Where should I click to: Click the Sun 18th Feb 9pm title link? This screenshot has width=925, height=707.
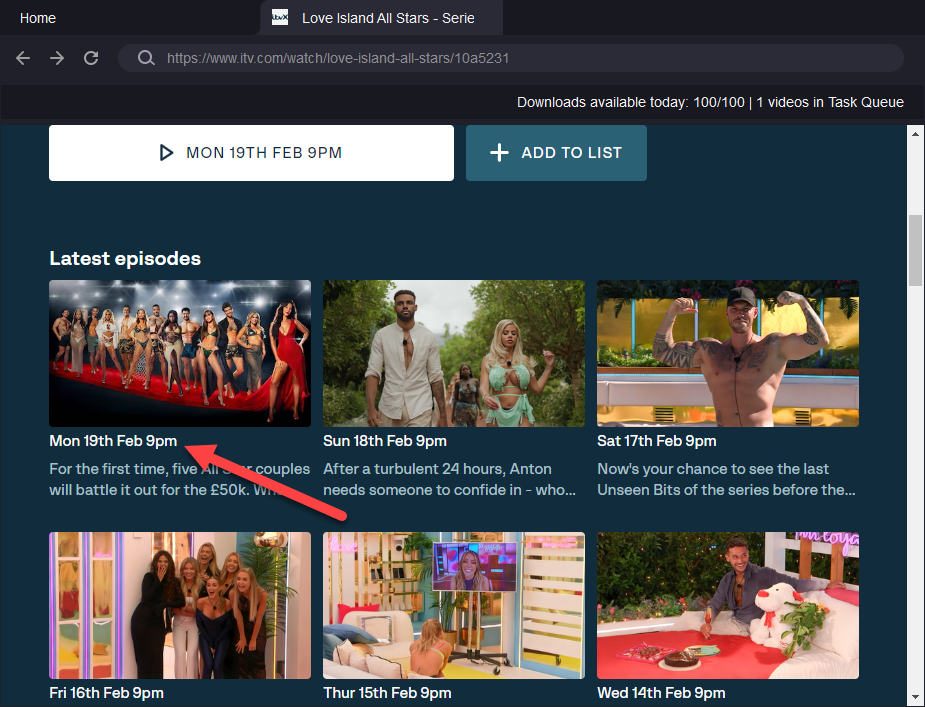pos(385,441)
